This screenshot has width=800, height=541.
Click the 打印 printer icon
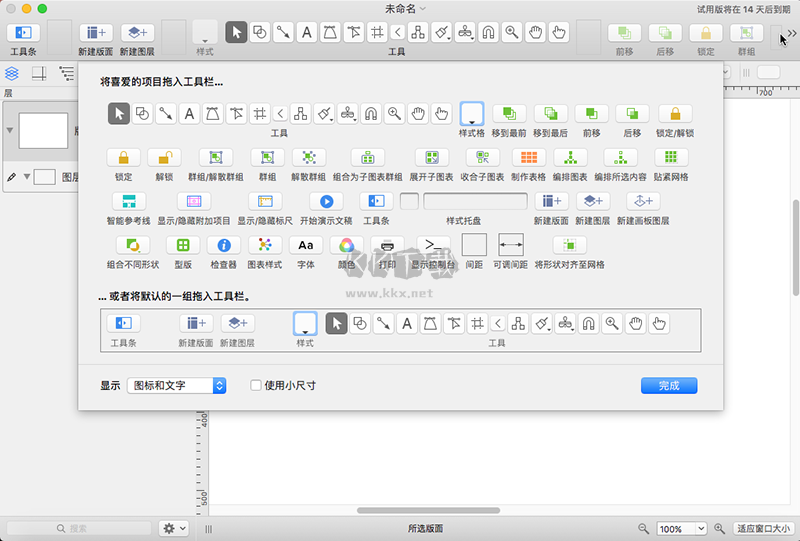[x=388, y=245]
